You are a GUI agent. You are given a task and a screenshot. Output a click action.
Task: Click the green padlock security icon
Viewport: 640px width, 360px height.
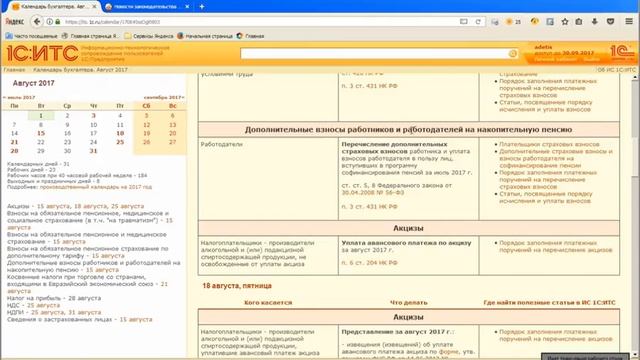pos(58,22)
